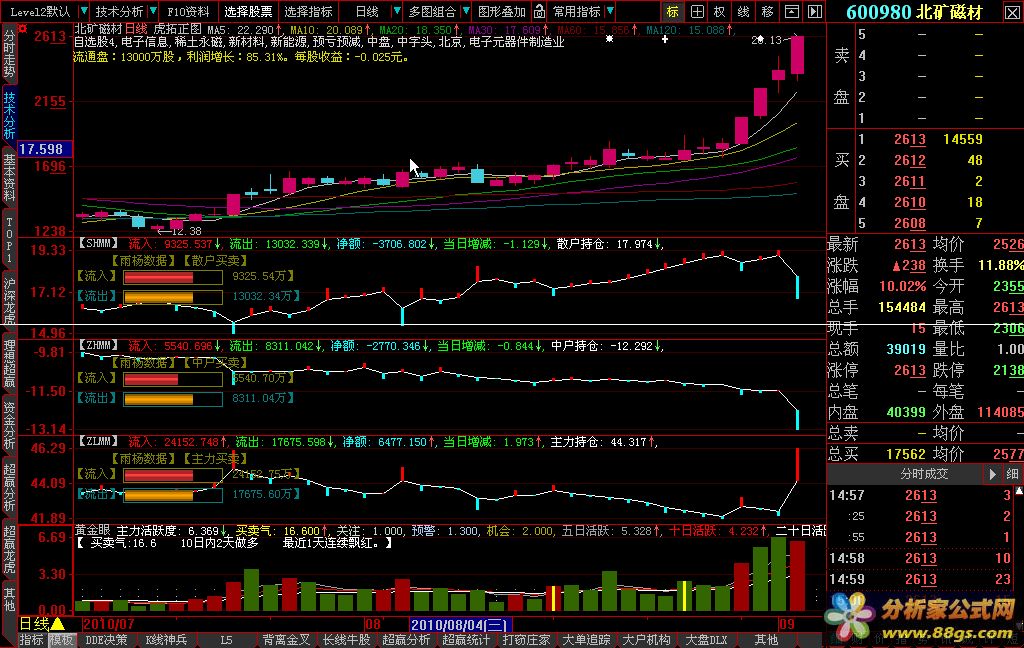Click the 标 indicator toggle icon

point(673,11)
